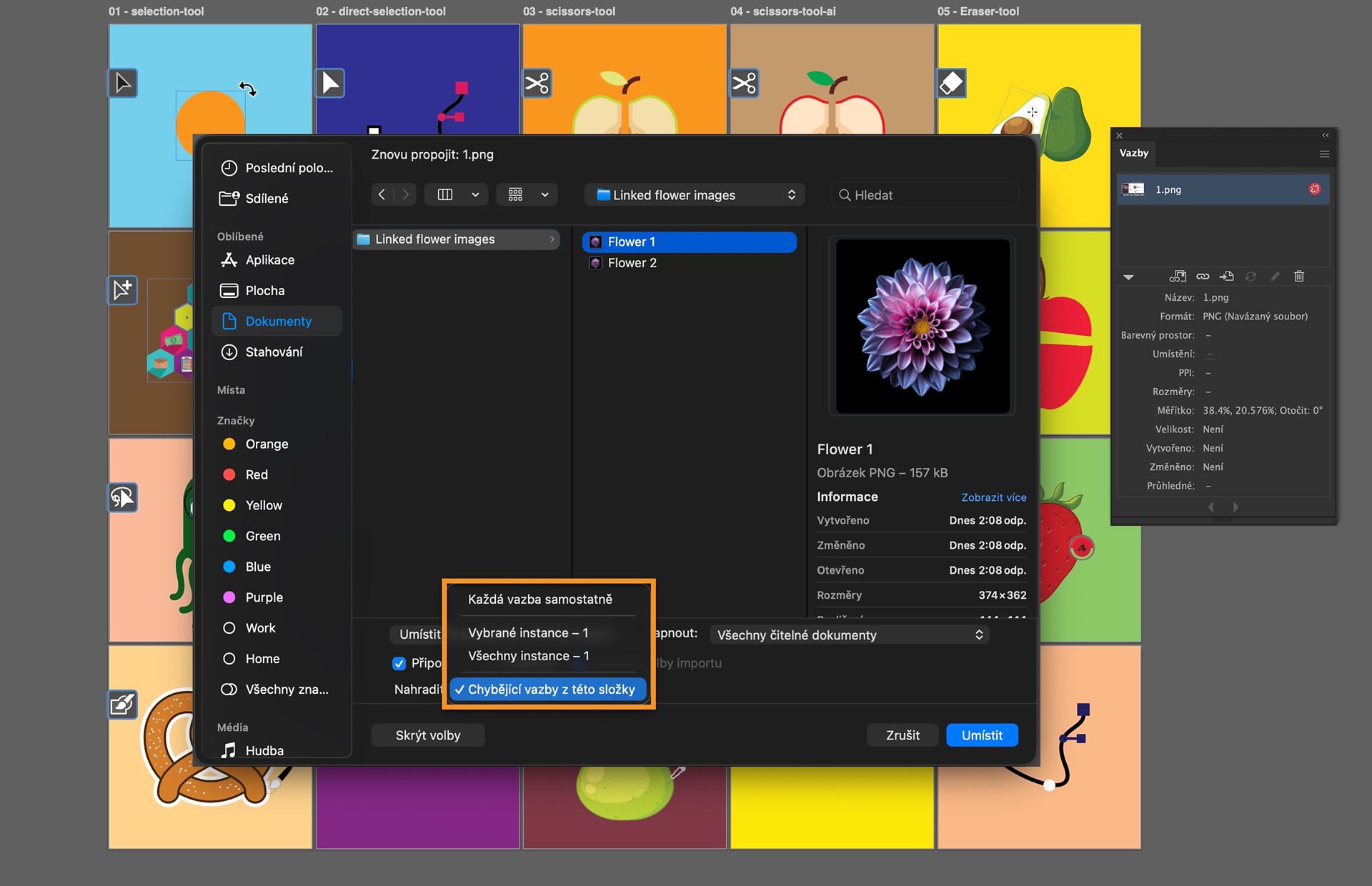Viewport: 1372px width, 886px height.
Task: Open Plocha in the sidebar
Action: (277, 291)
